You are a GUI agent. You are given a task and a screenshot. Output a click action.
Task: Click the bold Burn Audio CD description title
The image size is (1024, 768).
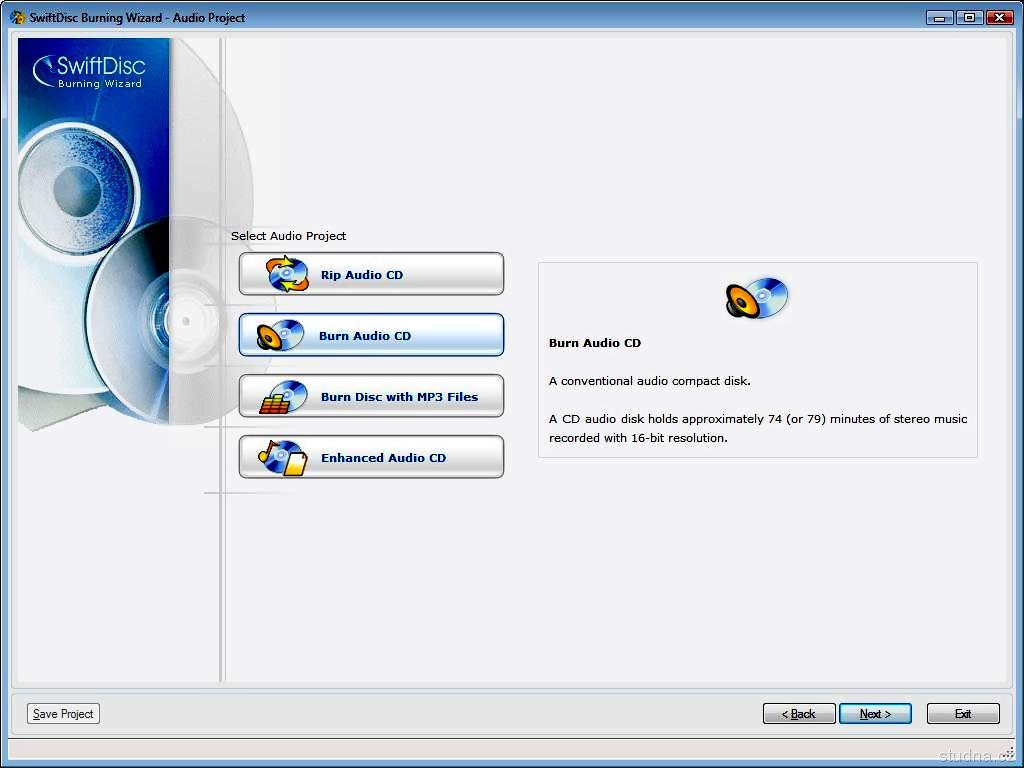click(x=595, y=343)
